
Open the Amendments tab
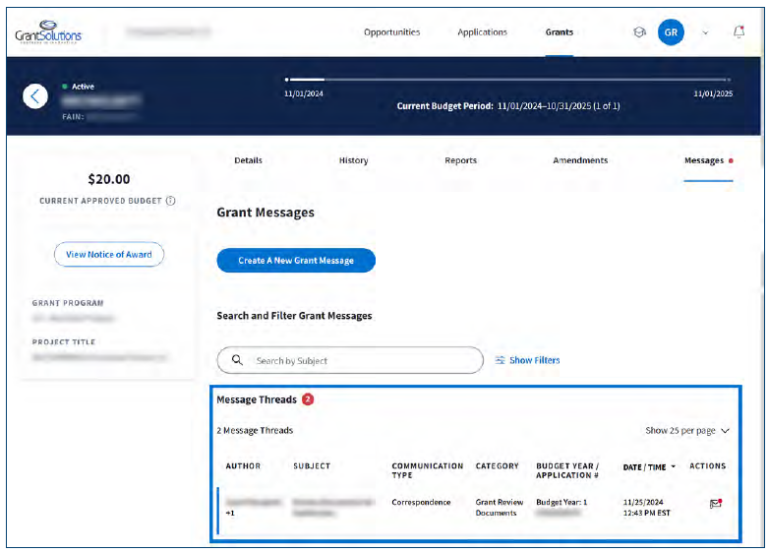pyautogui.click(x=580, y=160)
